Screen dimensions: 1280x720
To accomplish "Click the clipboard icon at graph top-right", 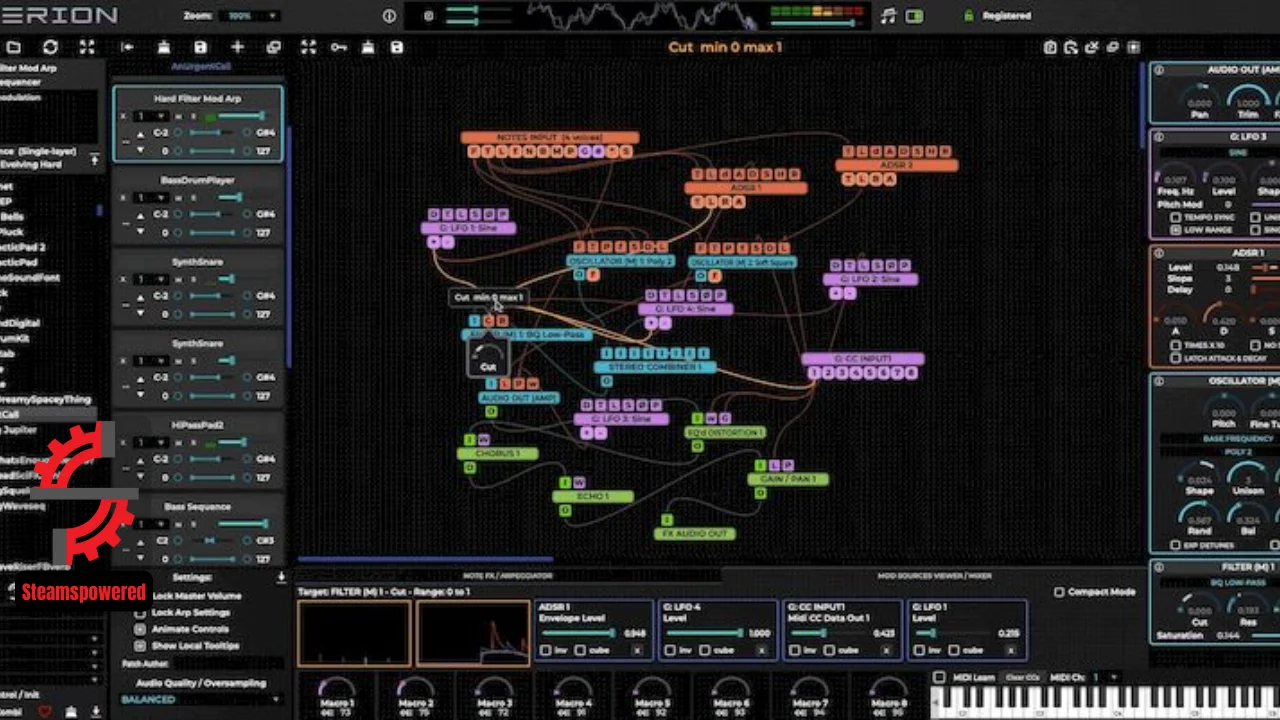I will click(1050, 47).
